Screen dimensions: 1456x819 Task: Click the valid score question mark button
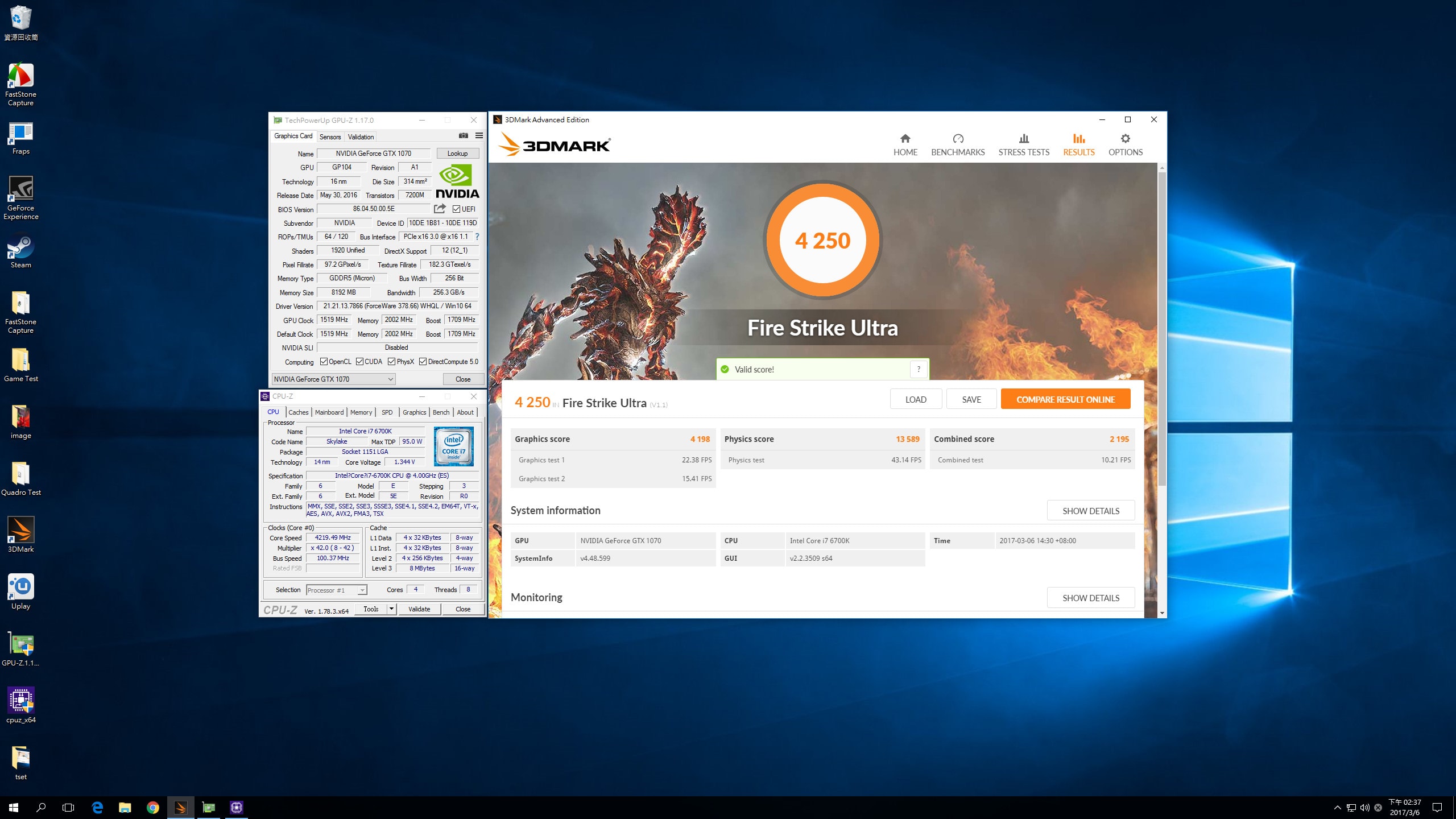click(919, 369)
